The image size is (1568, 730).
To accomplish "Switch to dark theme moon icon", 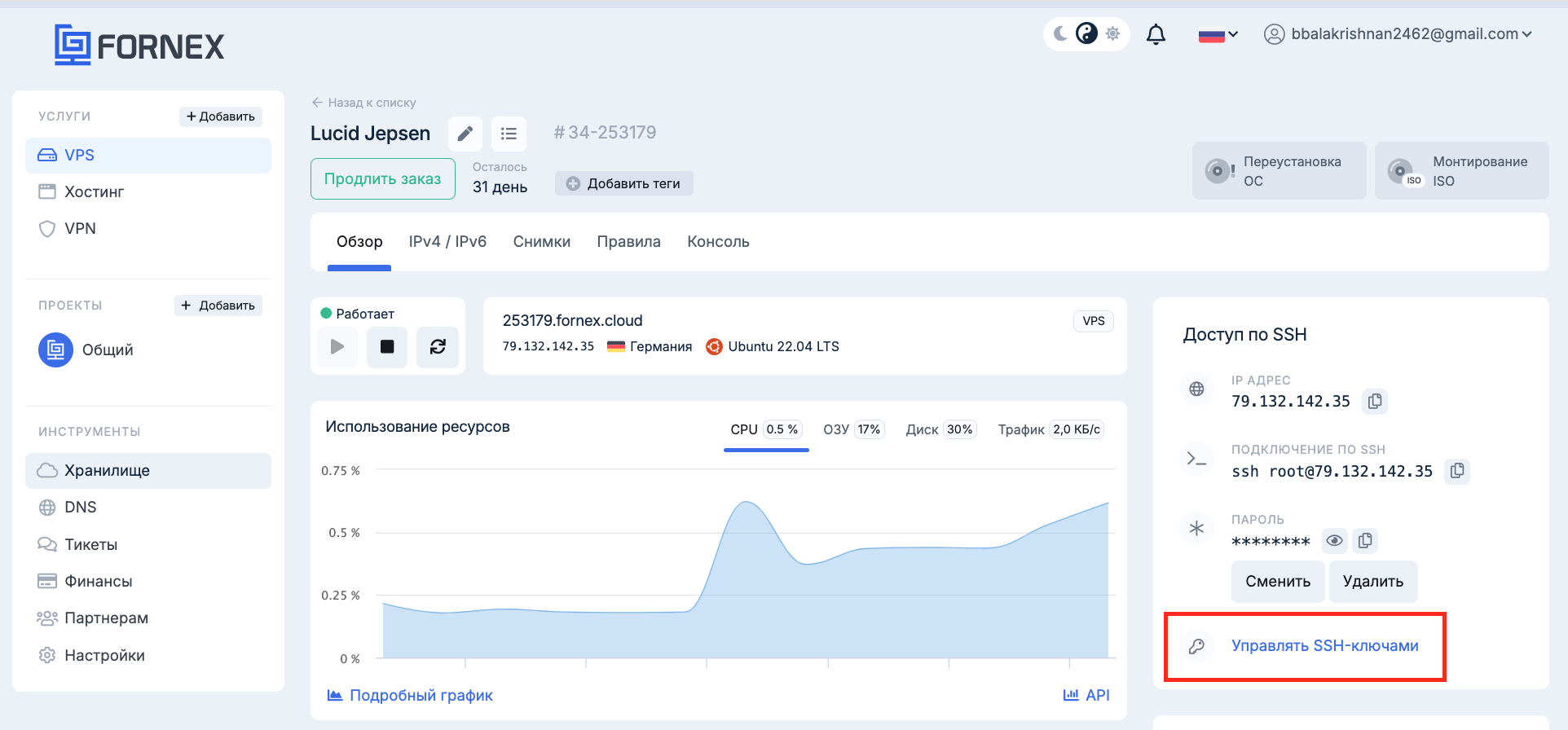I will coord(1060,33).
